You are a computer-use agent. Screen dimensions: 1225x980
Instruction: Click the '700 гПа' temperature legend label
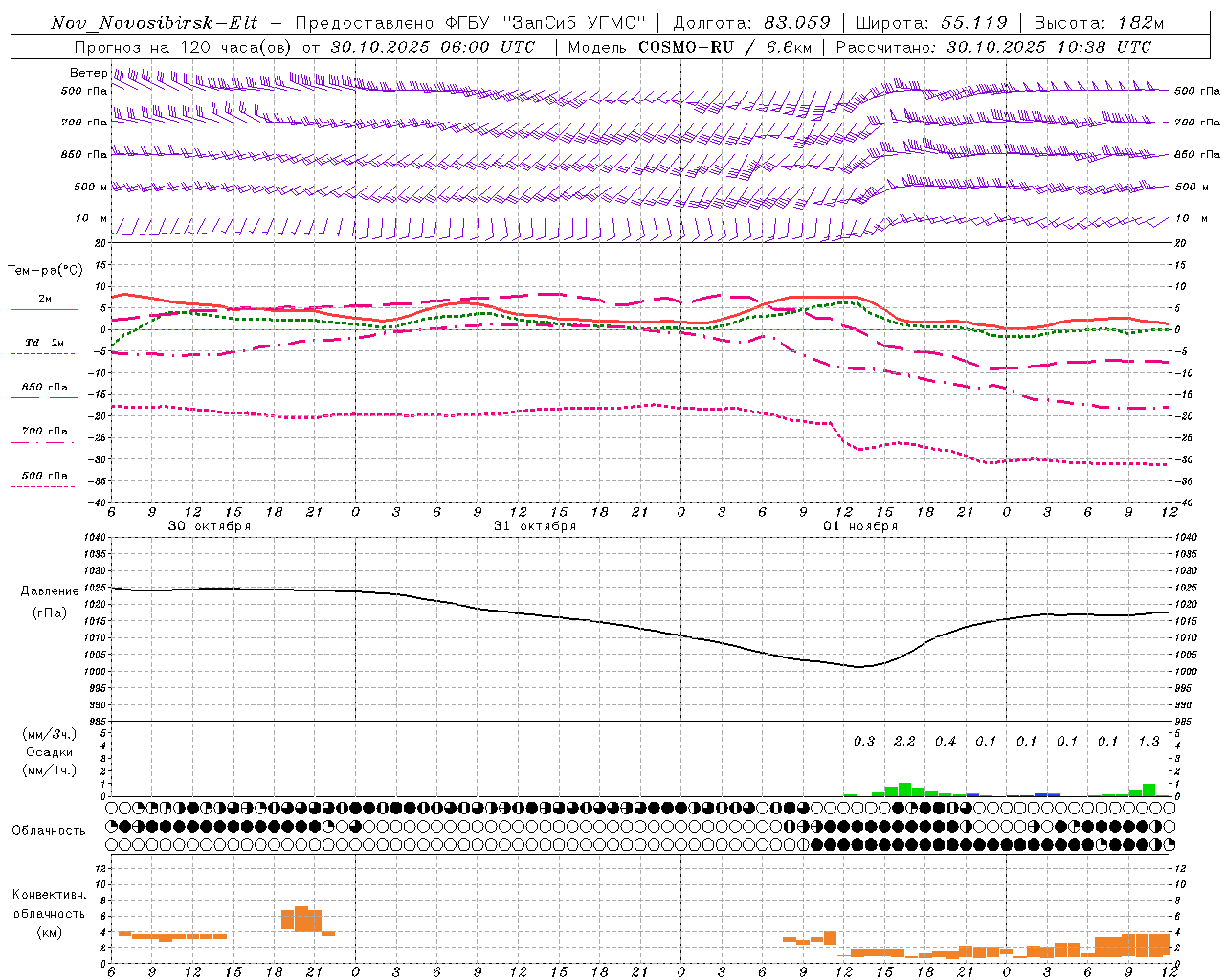[45, 432]
